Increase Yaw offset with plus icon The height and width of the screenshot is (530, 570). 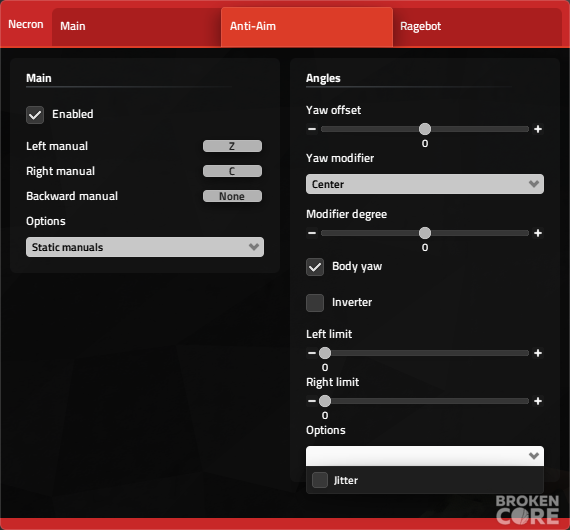pyautogui.click(x=538, y=129)
